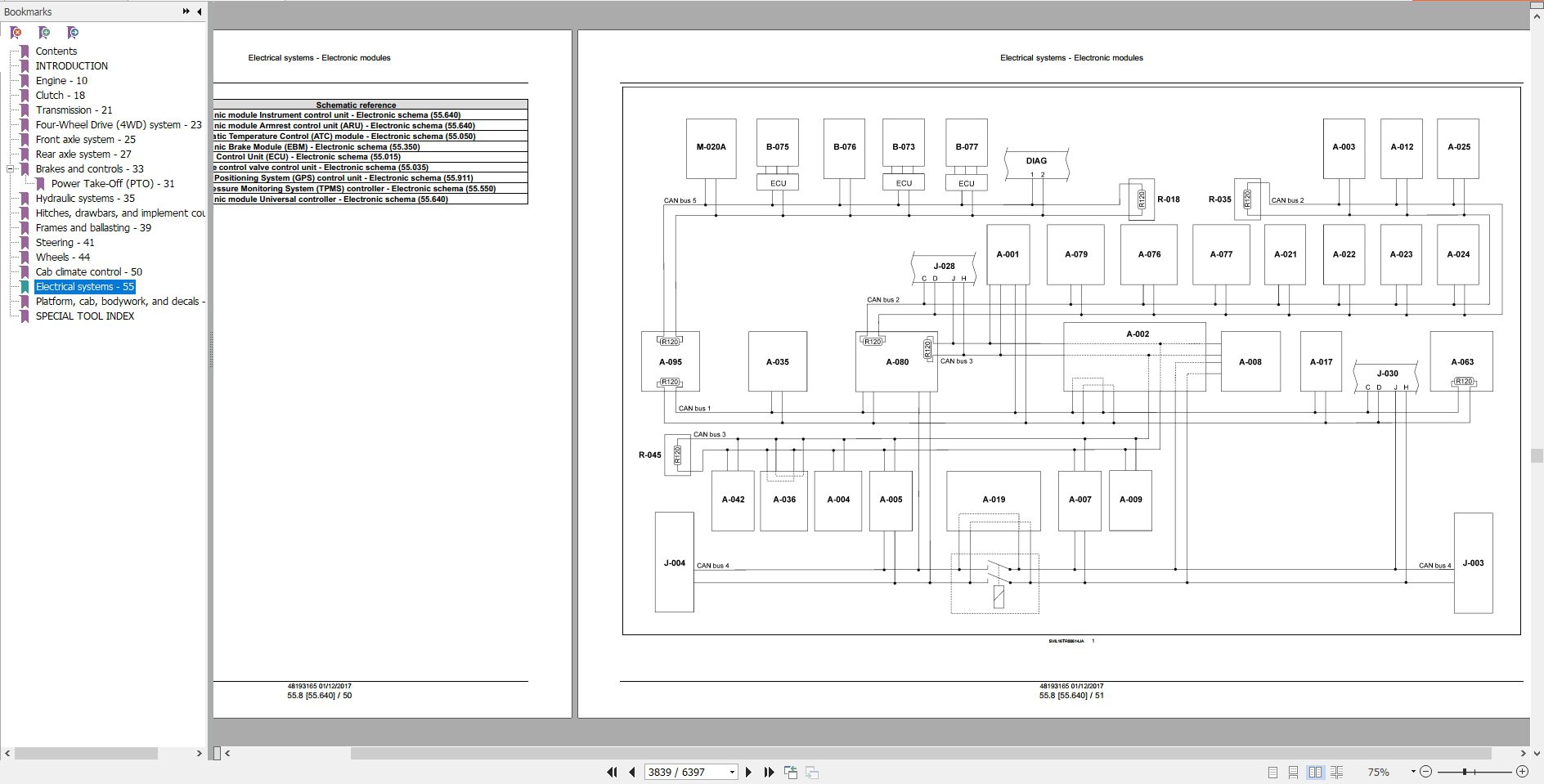Collapse the Brakes and controls bookmark
The width and height of the screenshot is (1544, 784).
(11, 169)
